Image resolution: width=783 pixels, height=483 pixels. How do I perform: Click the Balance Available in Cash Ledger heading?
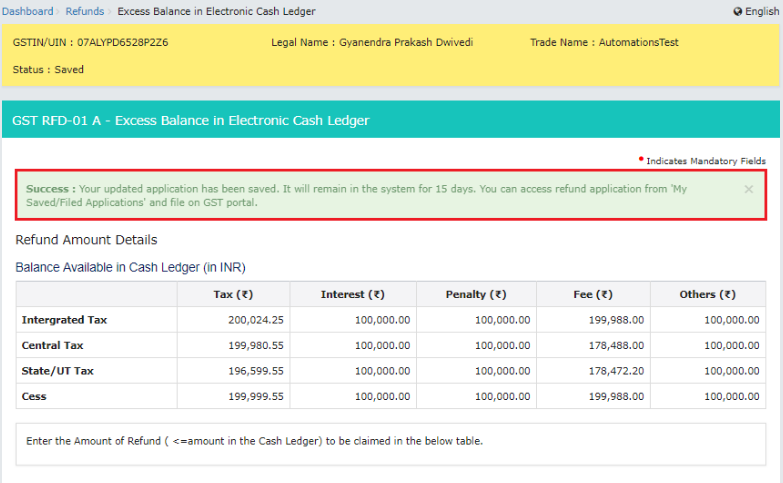tap(130, 267)
